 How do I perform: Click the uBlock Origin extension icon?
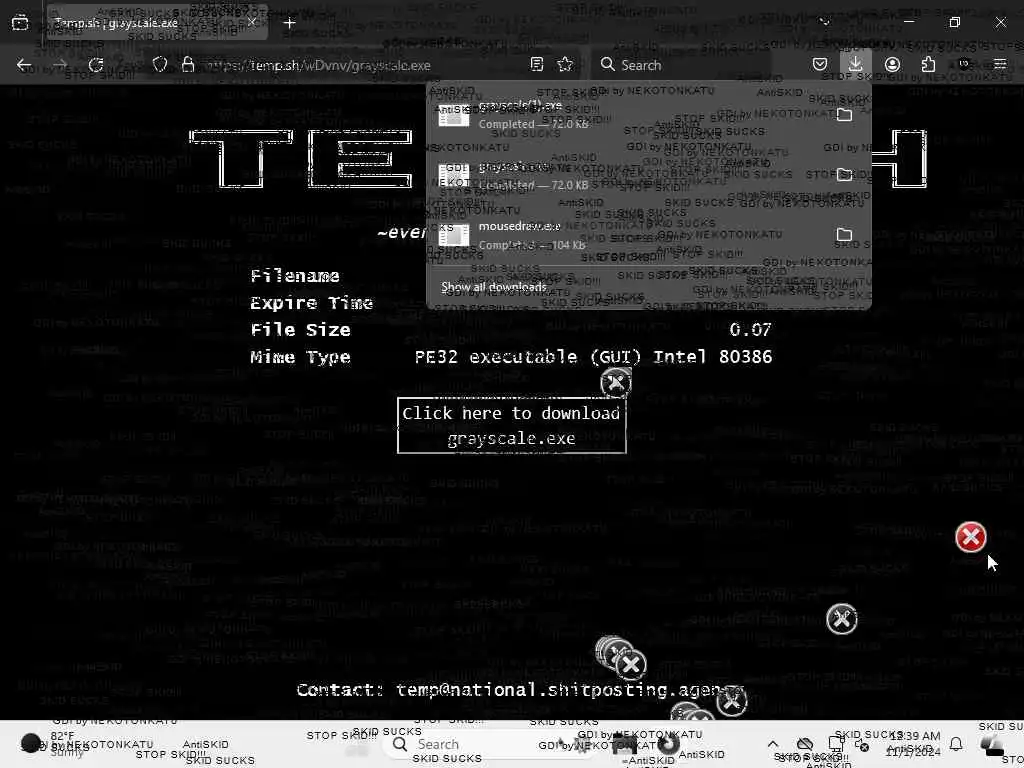coord(964,64)
